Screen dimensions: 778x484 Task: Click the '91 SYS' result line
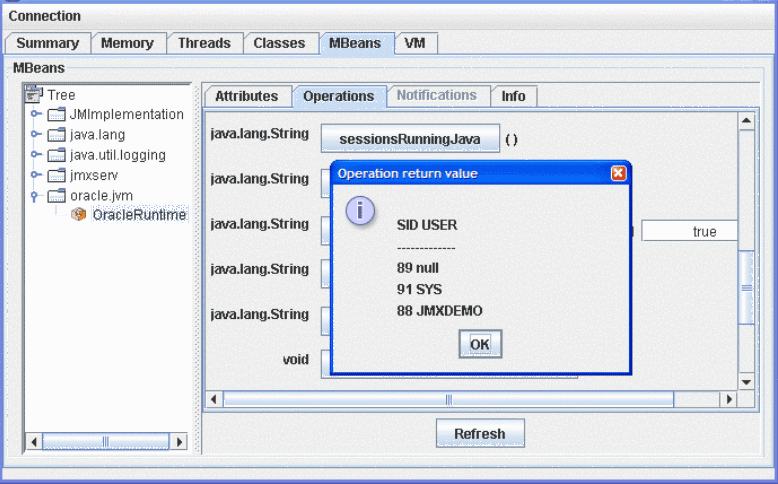click(419, 289)
